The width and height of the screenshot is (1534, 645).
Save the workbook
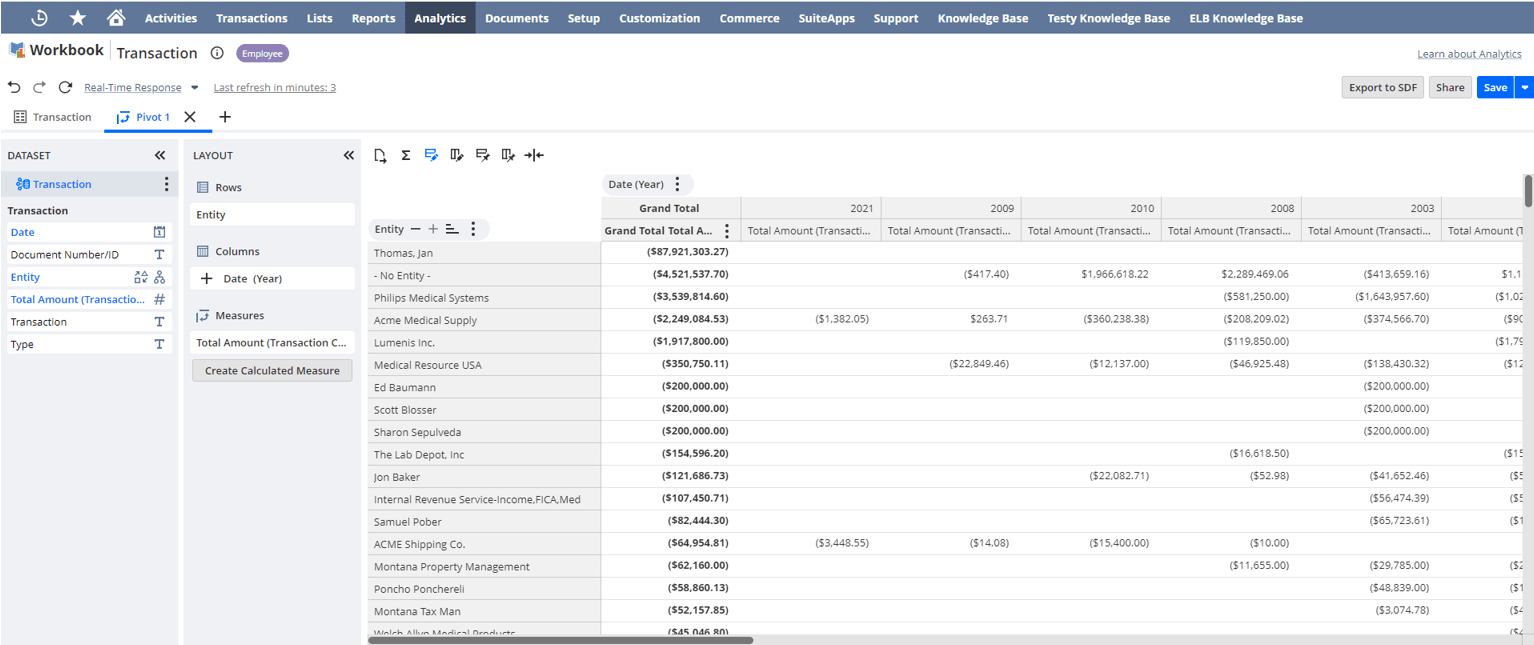pos(1495,87)
